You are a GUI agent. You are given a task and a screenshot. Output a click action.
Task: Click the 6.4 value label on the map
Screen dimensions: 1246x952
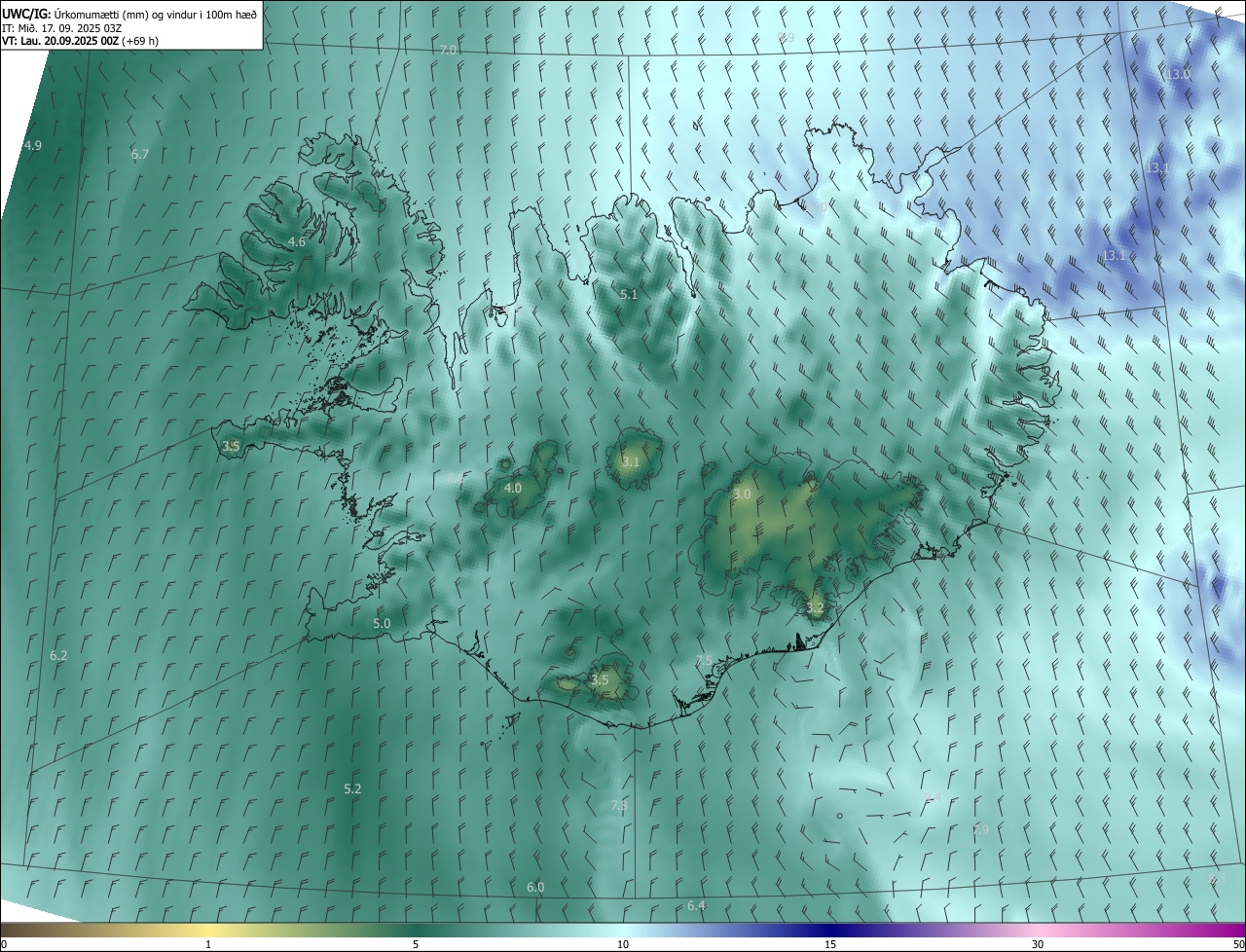[x=696, y=905]
